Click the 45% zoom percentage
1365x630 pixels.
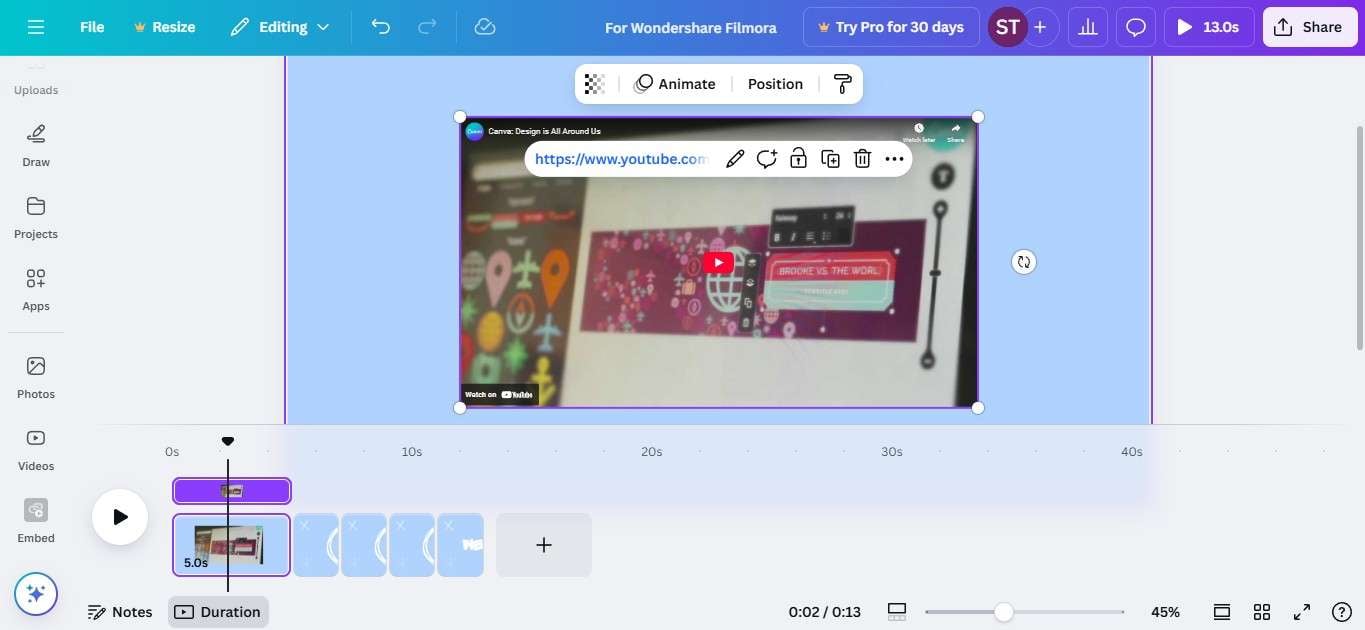click(1165, 612)
